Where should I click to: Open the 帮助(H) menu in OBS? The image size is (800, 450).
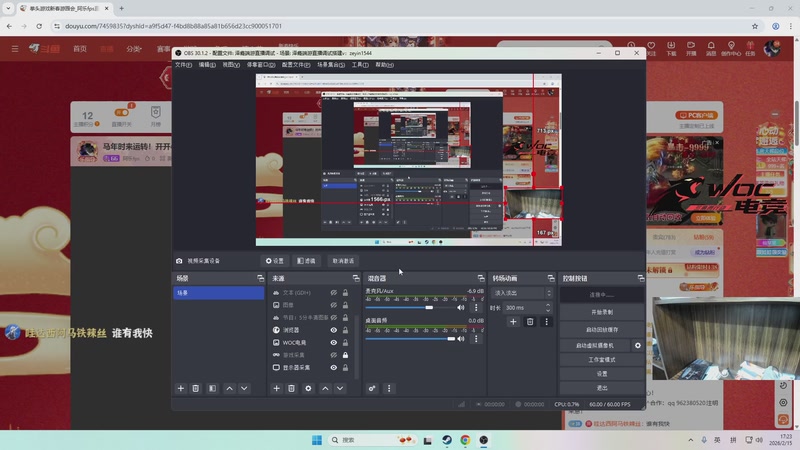coord(385,65)
